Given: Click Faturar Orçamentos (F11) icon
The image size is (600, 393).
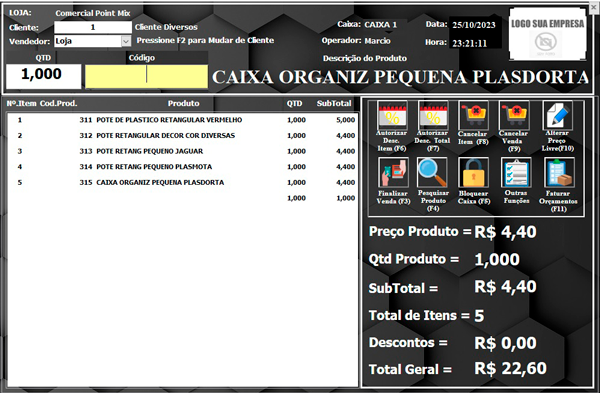Looking at the screenshot, I should [x=559, y=173].
